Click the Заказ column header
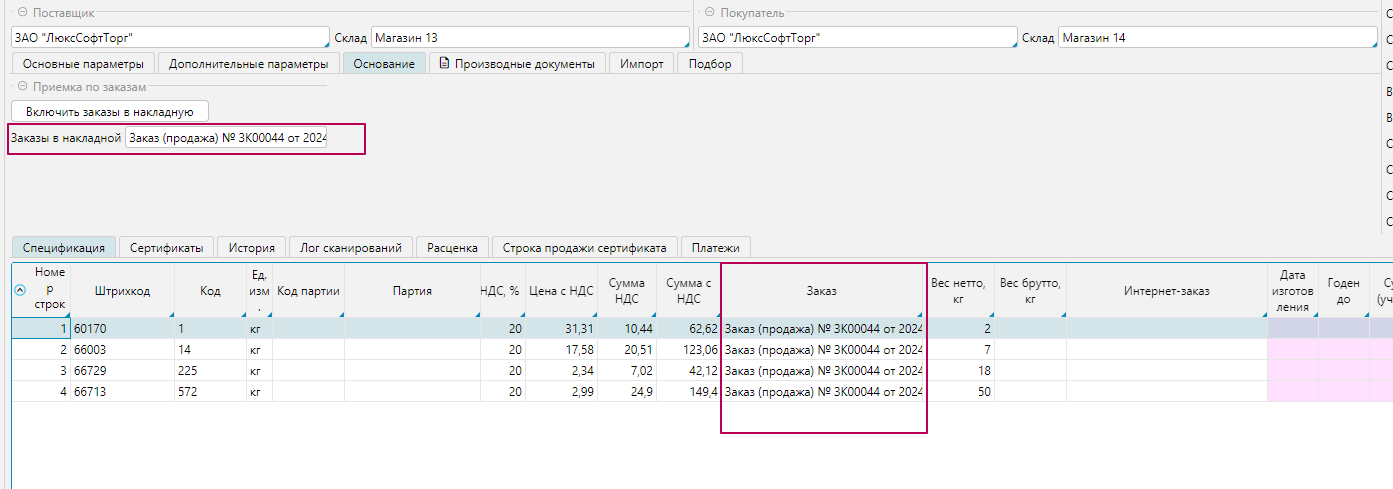 point(821,291)
